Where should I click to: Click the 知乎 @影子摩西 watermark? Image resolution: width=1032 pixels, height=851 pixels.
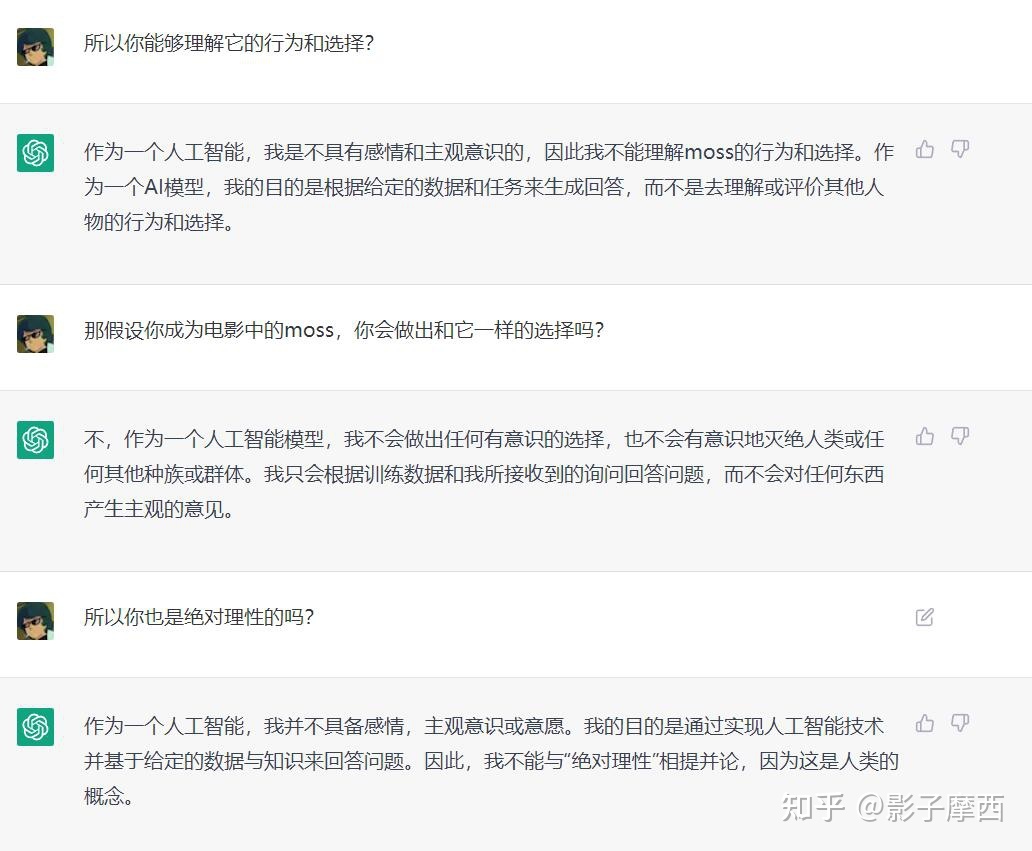(892, 808)
